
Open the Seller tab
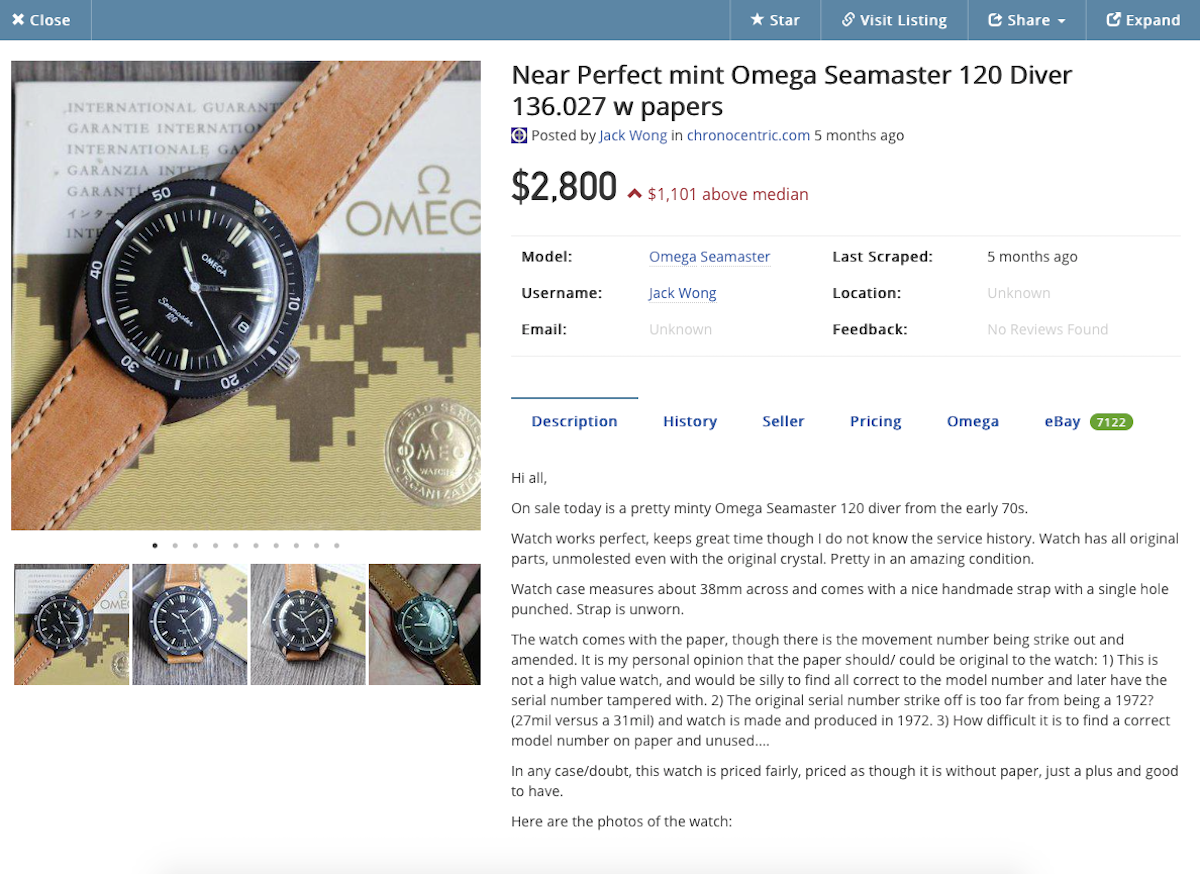(783, 421)
